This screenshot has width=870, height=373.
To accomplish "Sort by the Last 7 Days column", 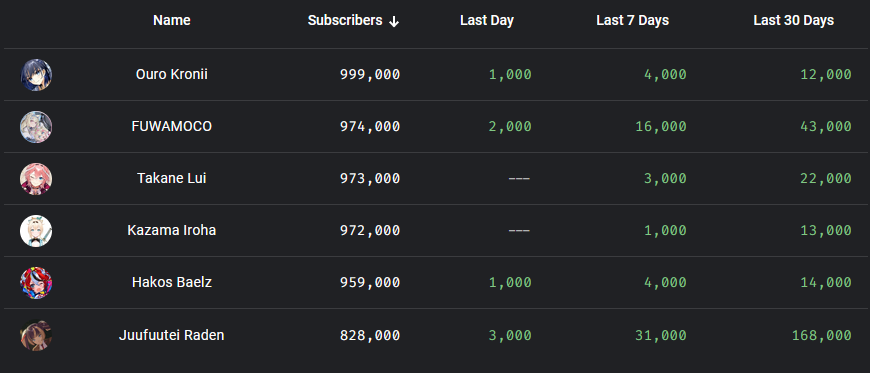I will coord(633,21).
